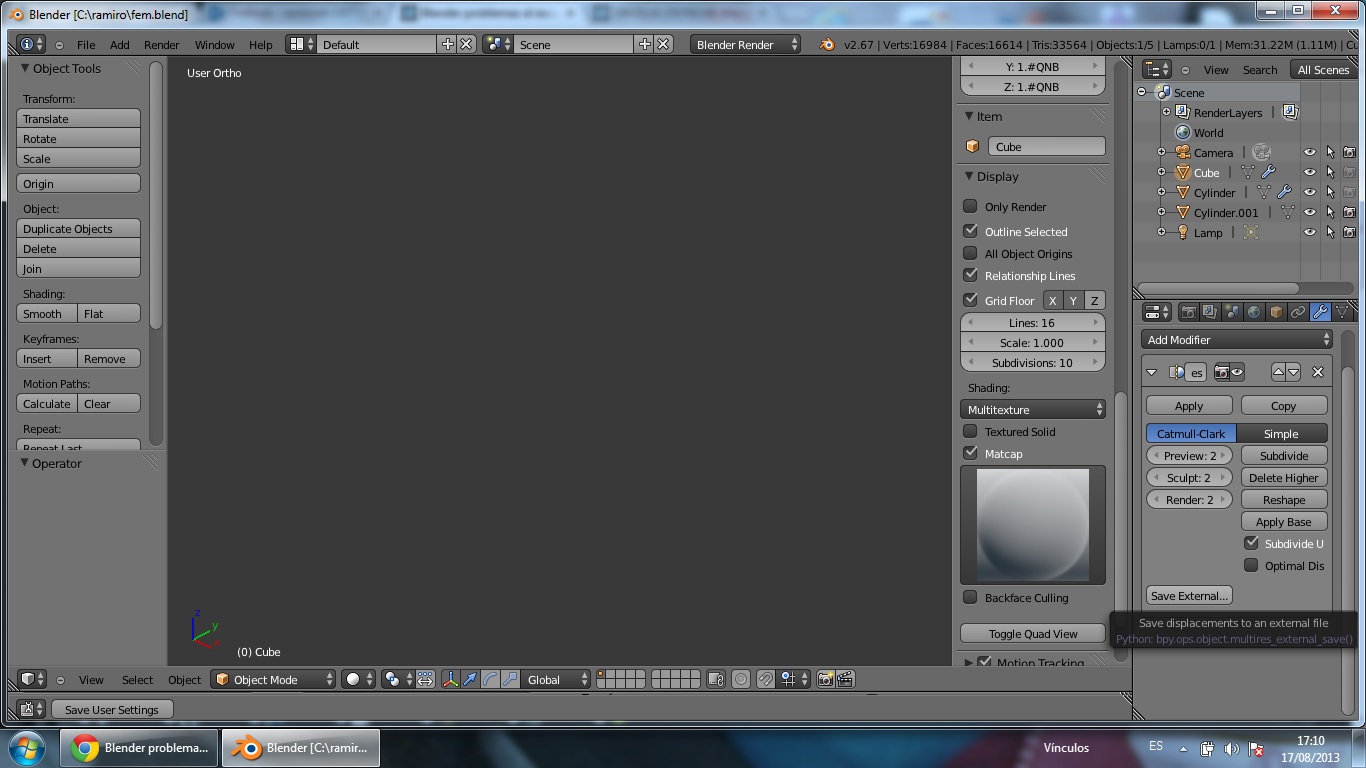Collapse the modifier panel with its triangle
The image size is (1366, 768).
click(x=1152, y=372)
